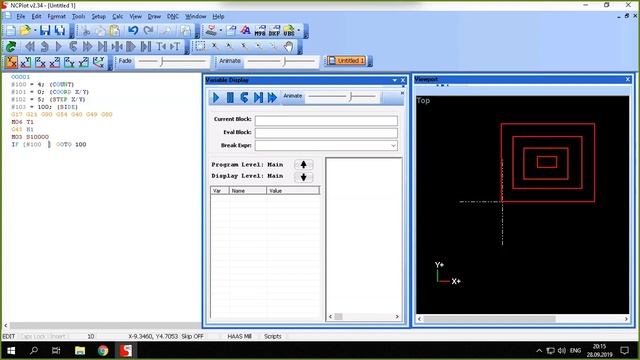The width and height of the screenshot is (640, 360).
Task: Click the step-to-next-block icon in main toolbar
Action: click(102, 47)
